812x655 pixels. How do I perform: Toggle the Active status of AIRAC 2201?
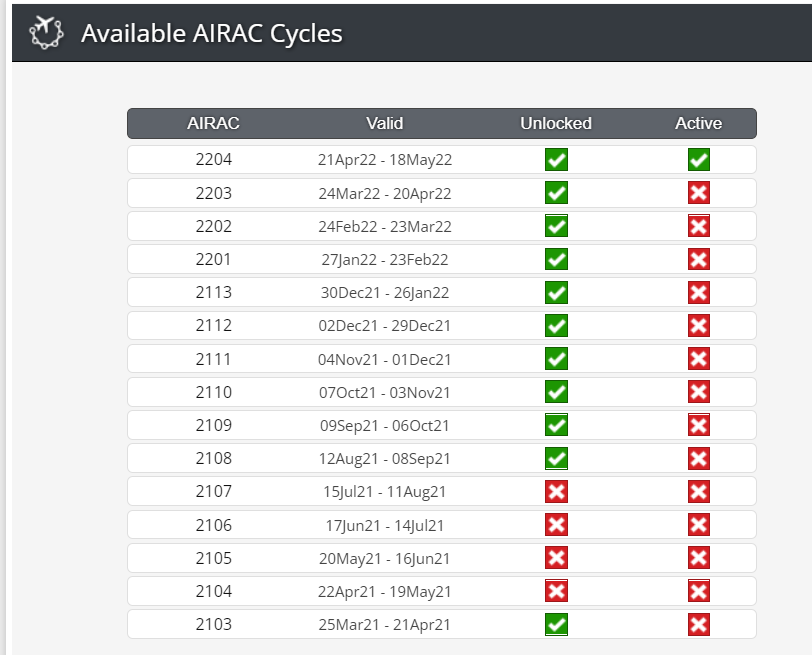pos(699,259)
